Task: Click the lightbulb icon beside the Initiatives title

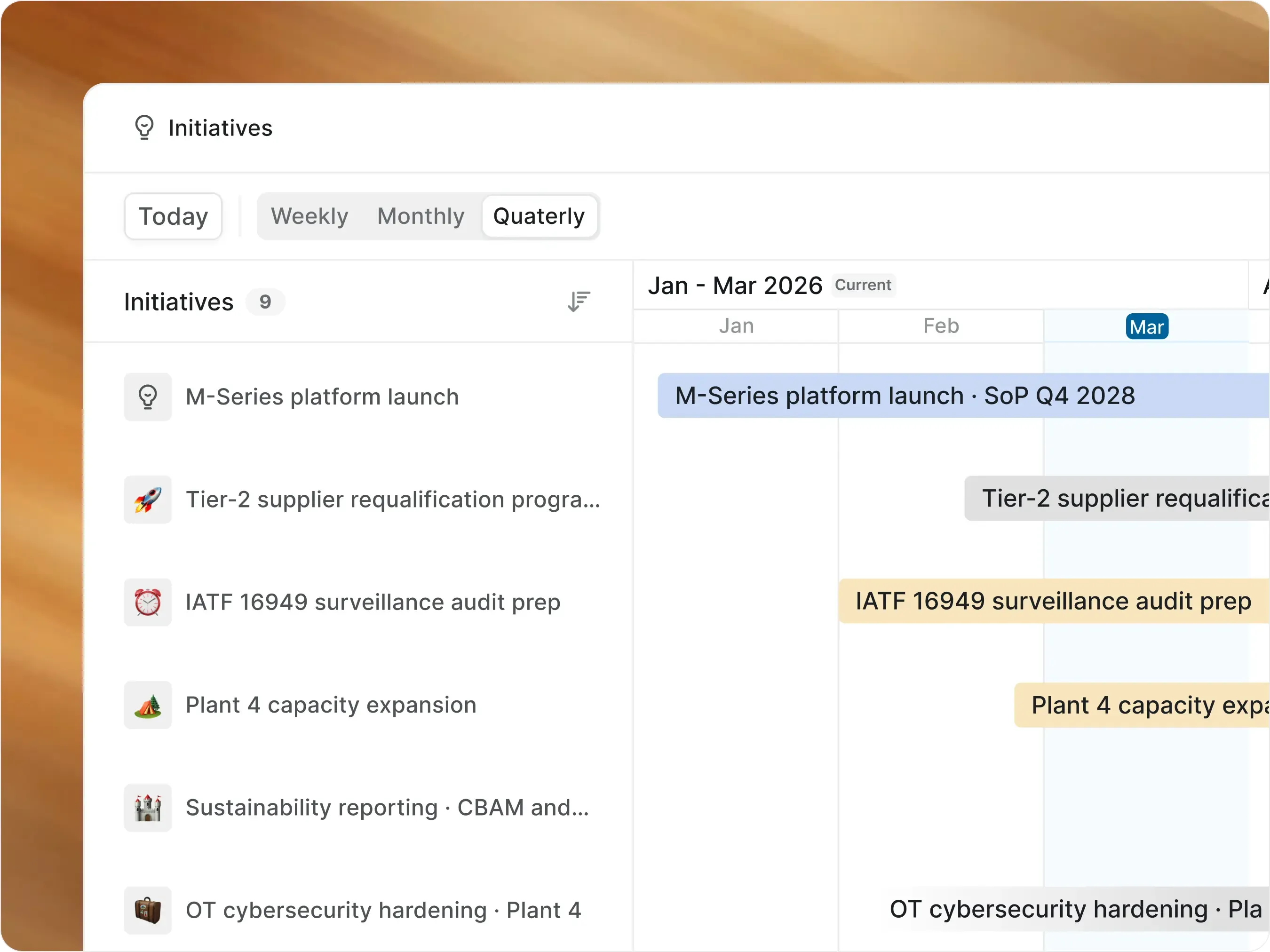Action: tap(144, 127)
